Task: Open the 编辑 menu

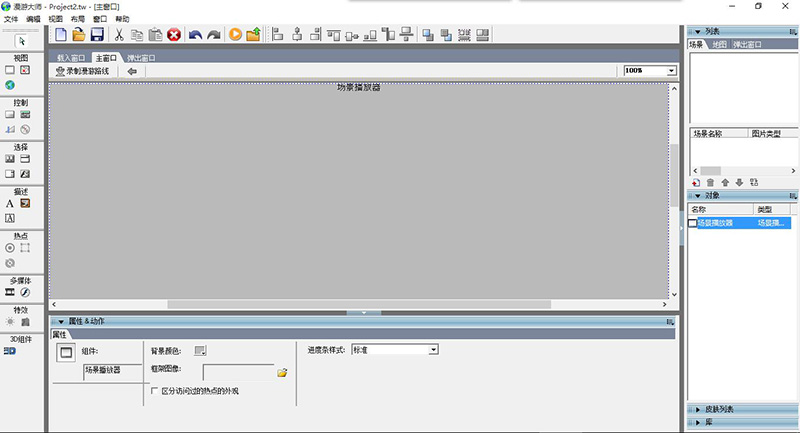Action: click(x=33, y=19)
